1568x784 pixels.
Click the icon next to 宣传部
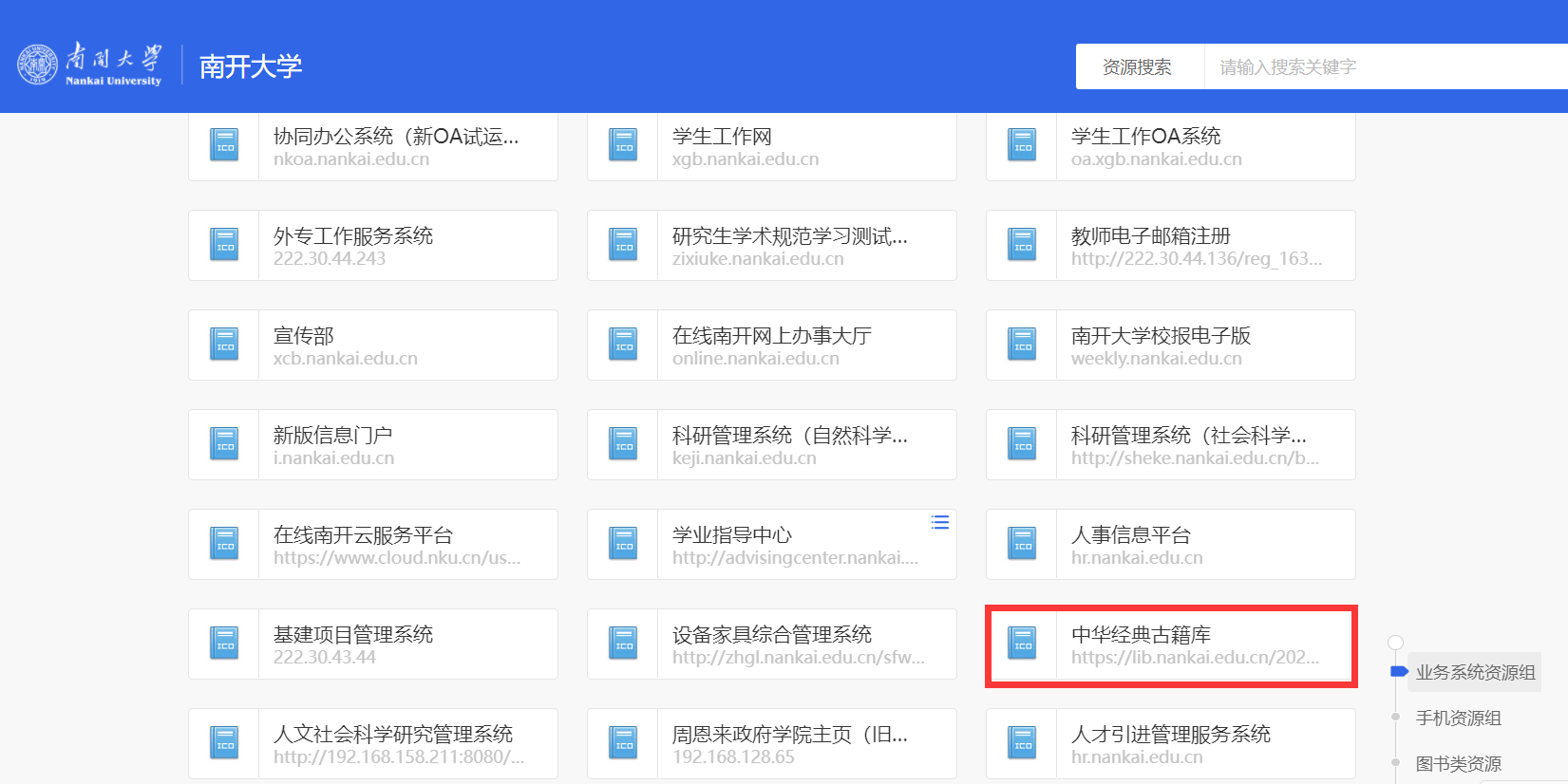pyautogui.click(x=224, y=345)
